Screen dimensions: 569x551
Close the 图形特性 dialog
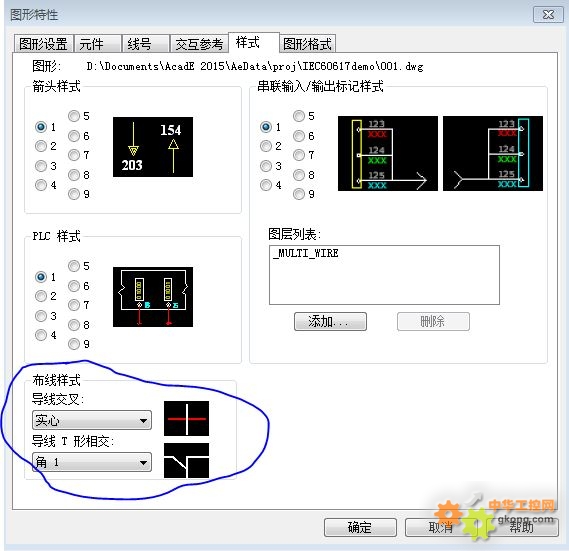[x=548, y=15]
